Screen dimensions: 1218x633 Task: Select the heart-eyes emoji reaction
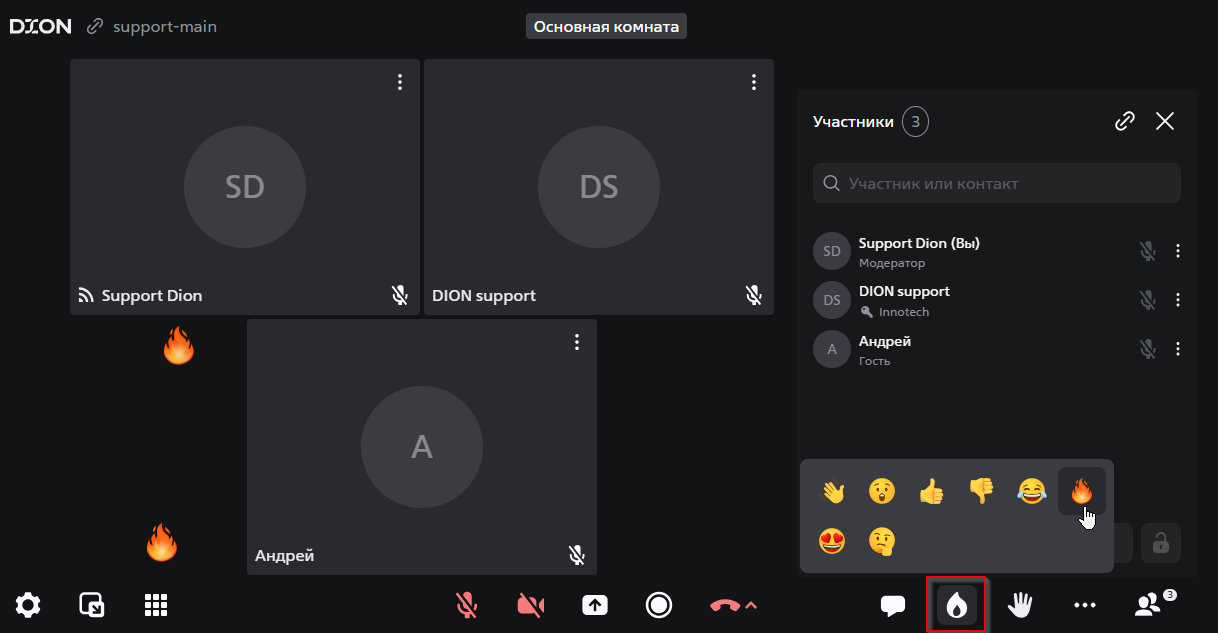coord(832,541)
